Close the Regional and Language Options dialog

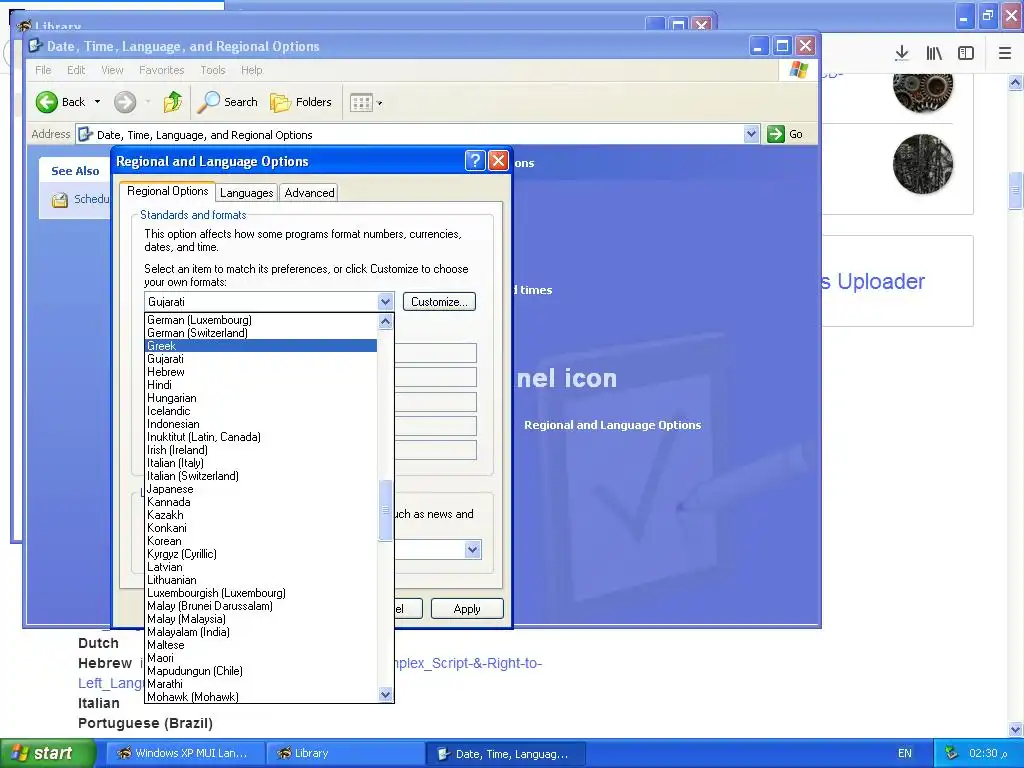pos(498,161)
